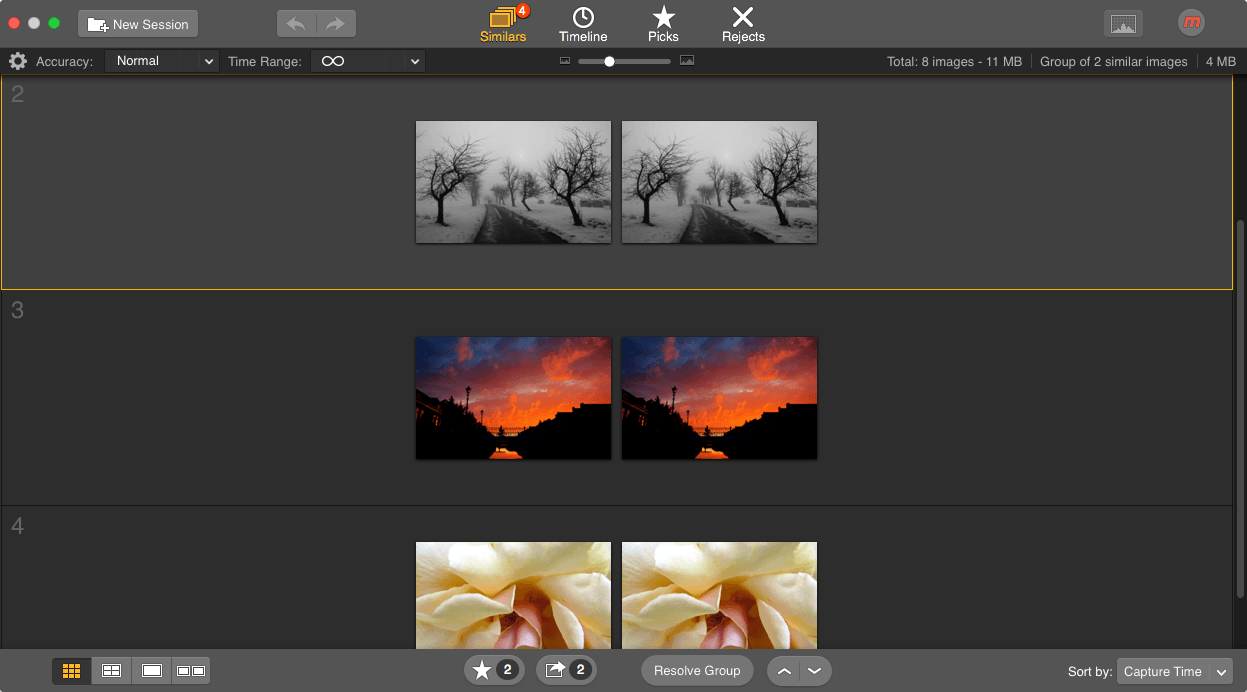Select left sunset thumbnail in group 3
The image size is (1247, 692).
pyautogui.click(x=513, y=398)
